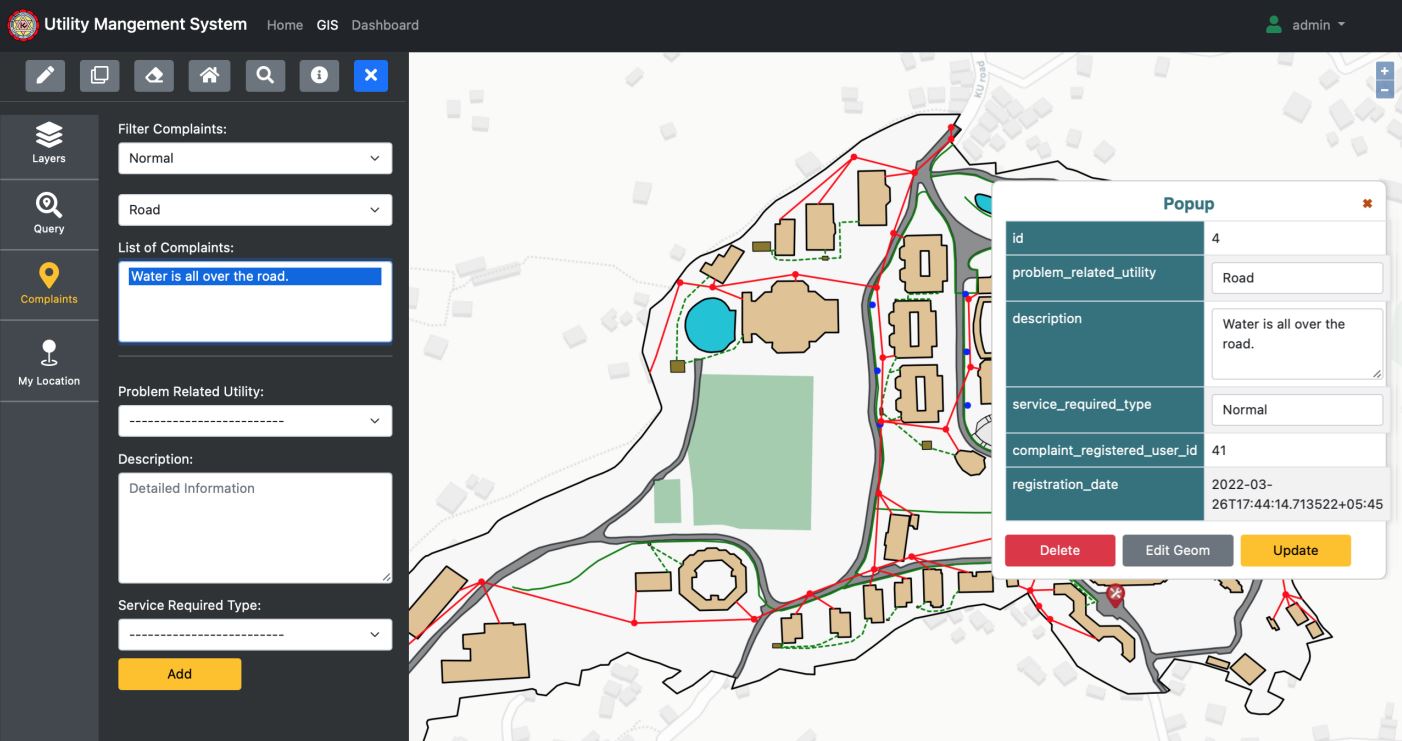This screenshot has width=1402, height=741.
Task: Open admin user menu
Action: pyautogui.click(x=1306, y=25)
